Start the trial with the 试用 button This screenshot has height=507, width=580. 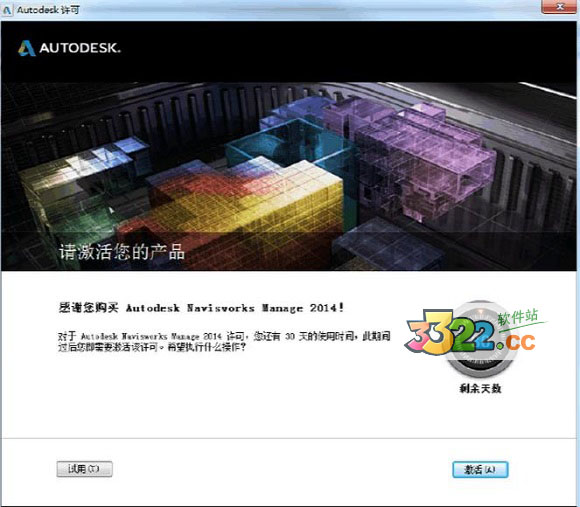pos(84,469)
